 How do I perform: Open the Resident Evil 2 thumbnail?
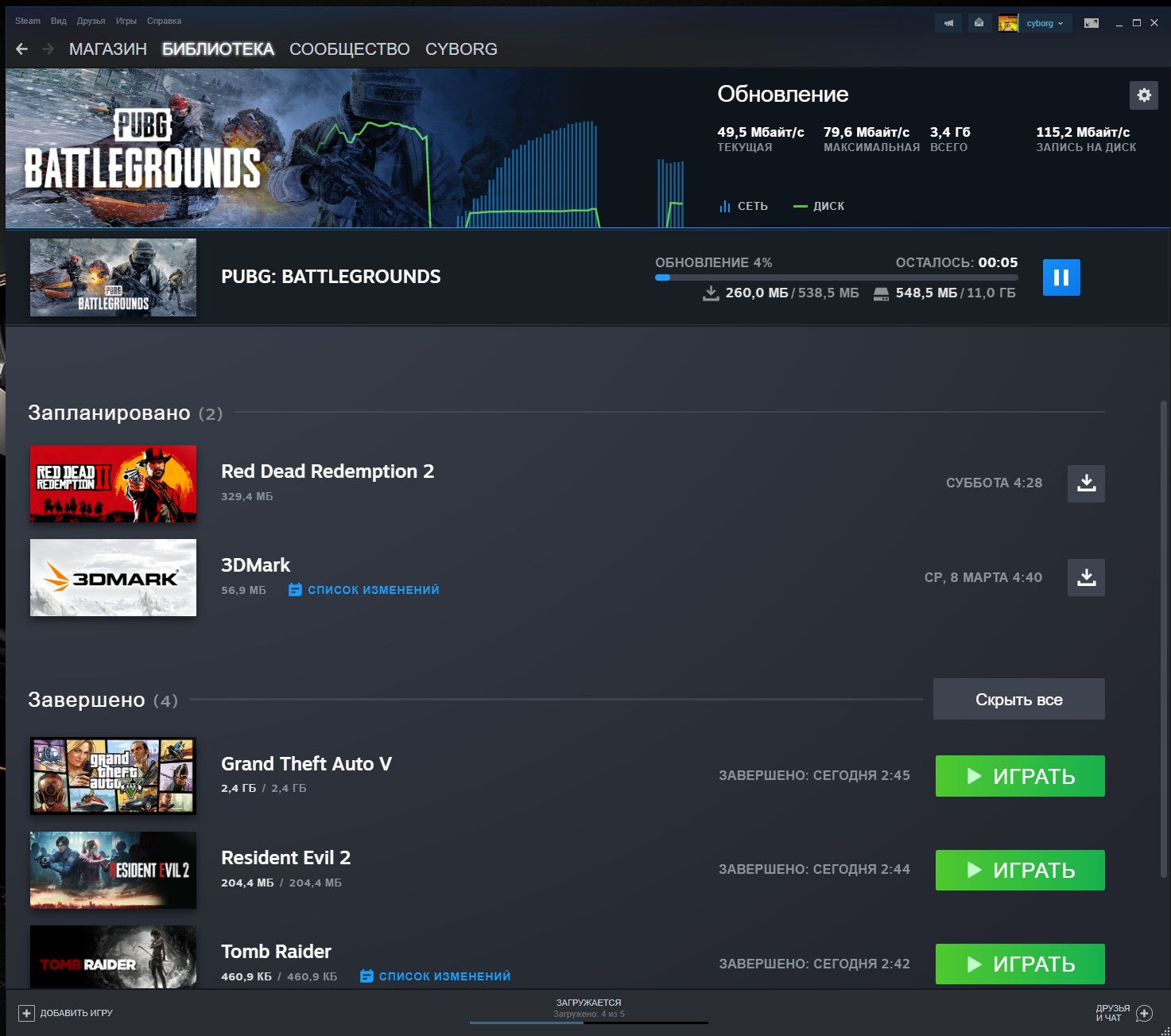pos(113,870)
